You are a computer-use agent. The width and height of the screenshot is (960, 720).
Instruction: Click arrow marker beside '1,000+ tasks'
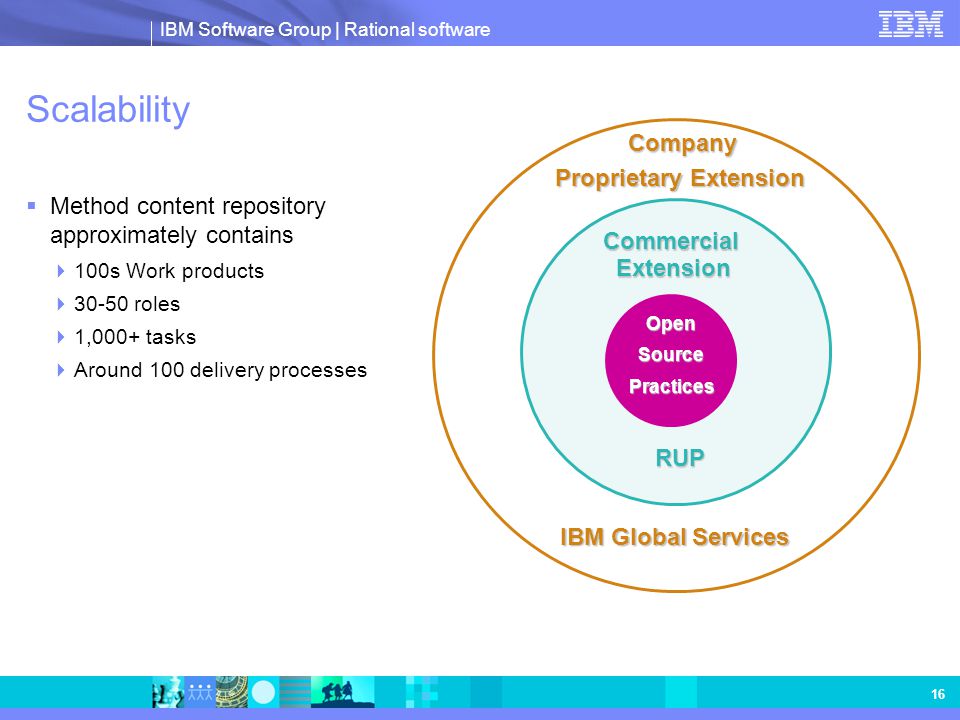point(61,337)
